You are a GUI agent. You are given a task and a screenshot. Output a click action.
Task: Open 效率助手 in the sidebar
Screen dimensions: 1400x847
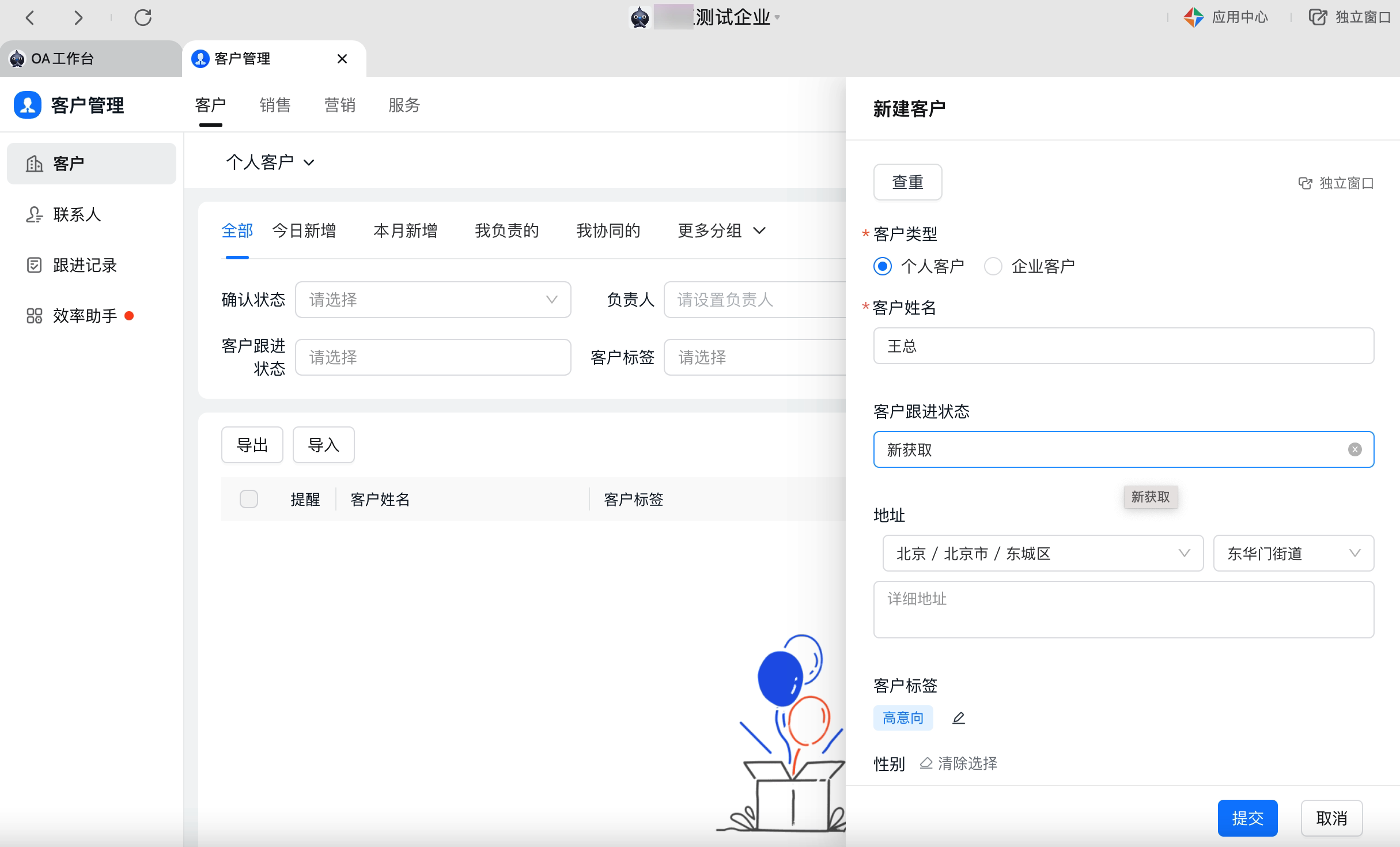(x=85, y=316)
